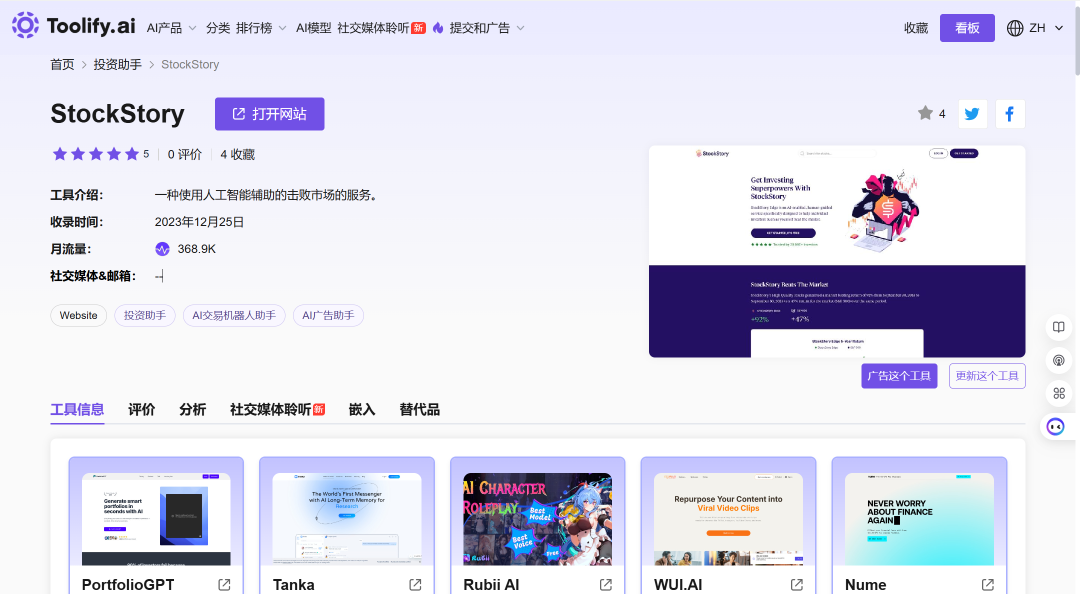Open AI模型 in the top navigation
This screenshot has height=594, width=1080.
pyautogui.click(x=313, y=28)
